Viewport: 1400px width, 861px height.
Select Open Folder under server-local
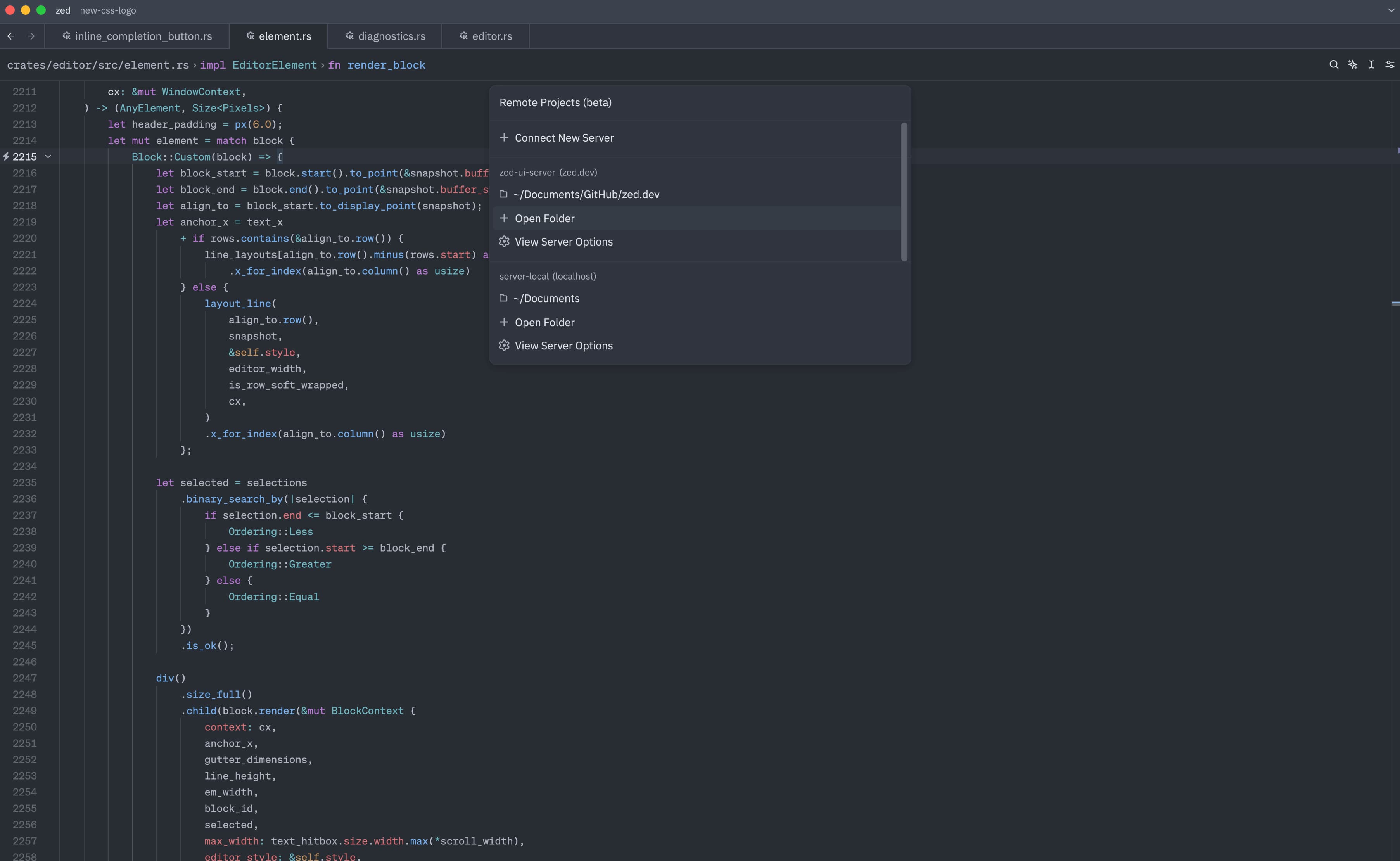tap(544, 322)
